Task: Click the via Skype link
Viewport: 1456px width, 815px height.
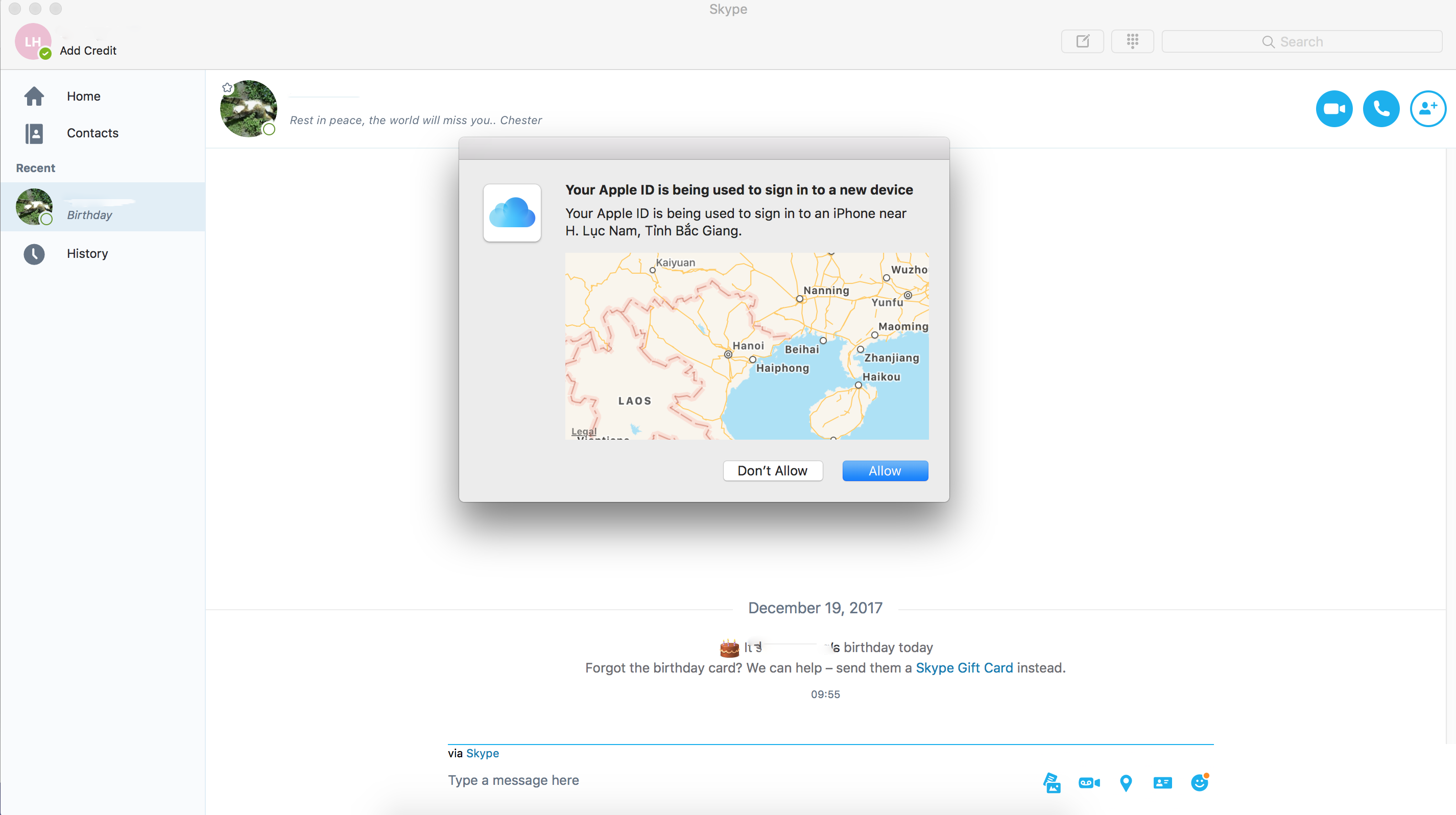Action: coord(482,753)
